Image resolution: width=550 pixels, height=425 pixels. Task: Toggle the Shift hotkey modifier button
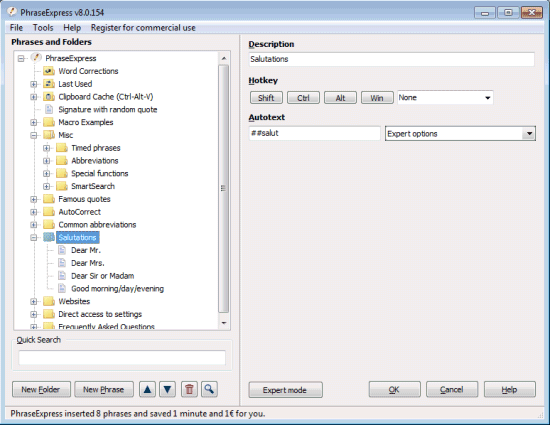[x=266, y=98]
